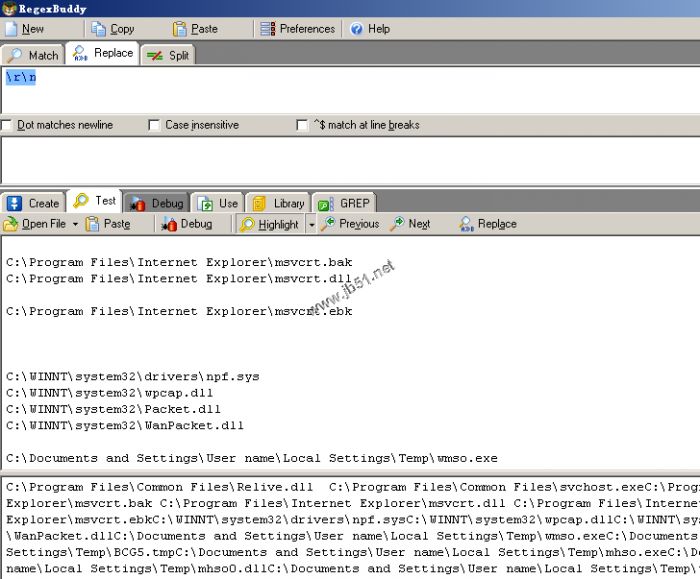This screenshot has width=700, height=579.
Task: Open the Help question mark icon
Action: (x=357, y=29)
